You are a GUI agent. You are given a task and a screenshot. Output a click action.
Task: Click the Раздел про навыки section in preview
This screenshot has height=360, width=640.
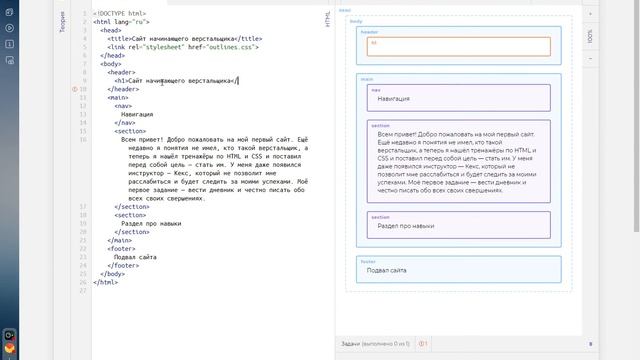coord(458,225)
